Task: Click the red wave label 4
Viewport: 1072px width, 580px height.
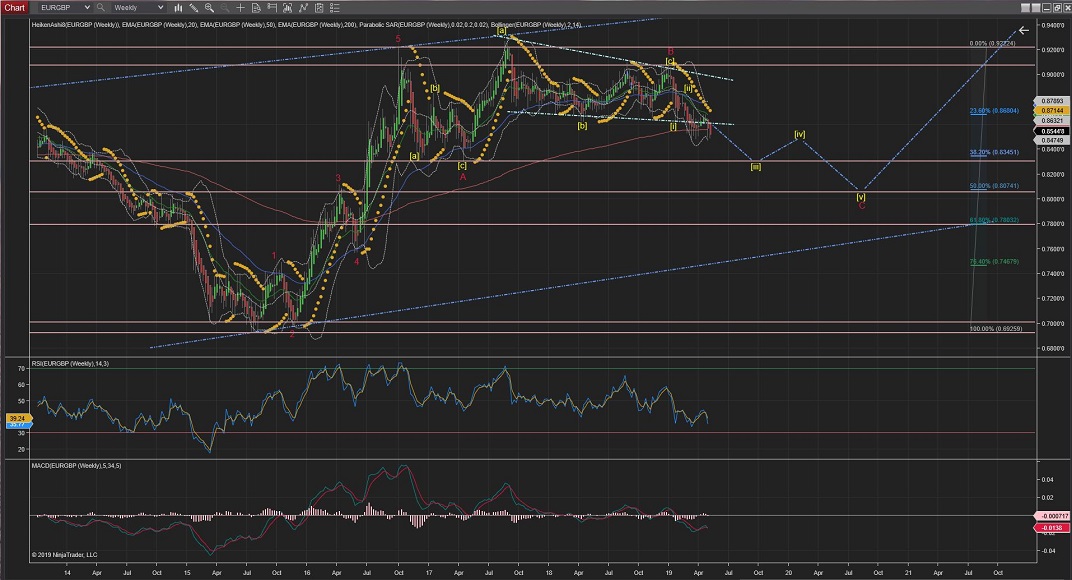Action: click(x=357, y=261)
